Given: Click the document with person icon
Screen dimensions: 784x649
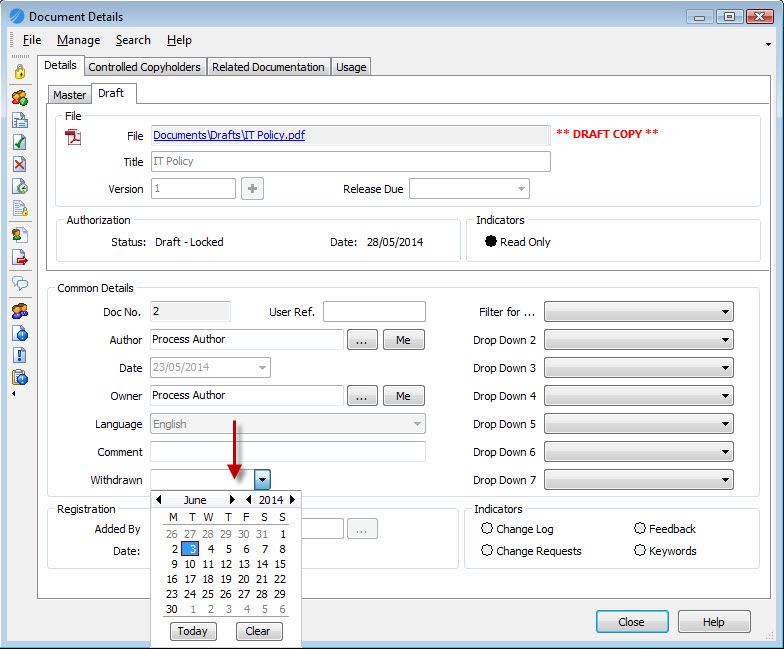Looking at the screenshot, I should point(20,235).
